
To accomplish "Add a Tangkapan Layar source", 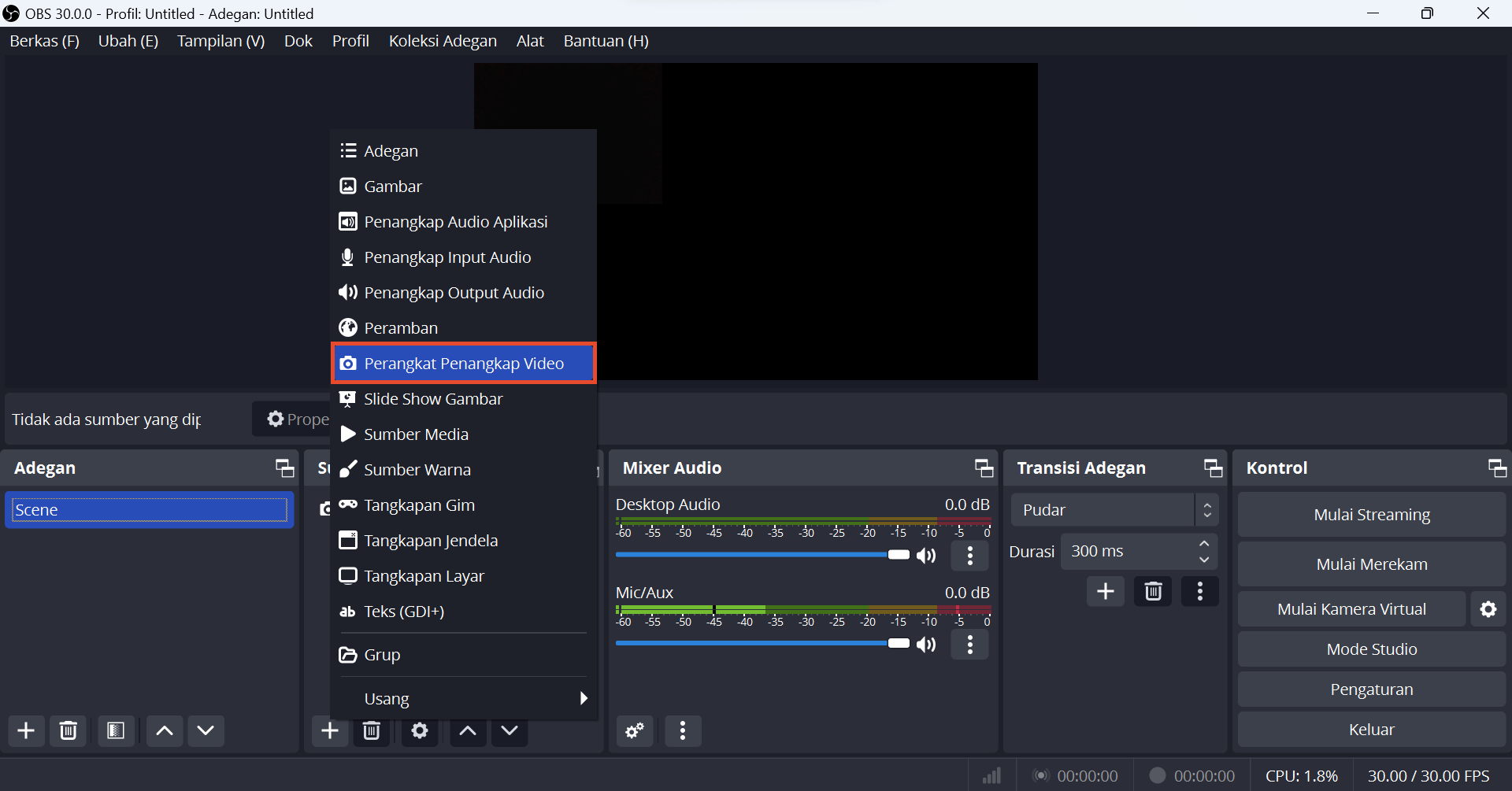I will pyautogui.click(x=424, y=575).
